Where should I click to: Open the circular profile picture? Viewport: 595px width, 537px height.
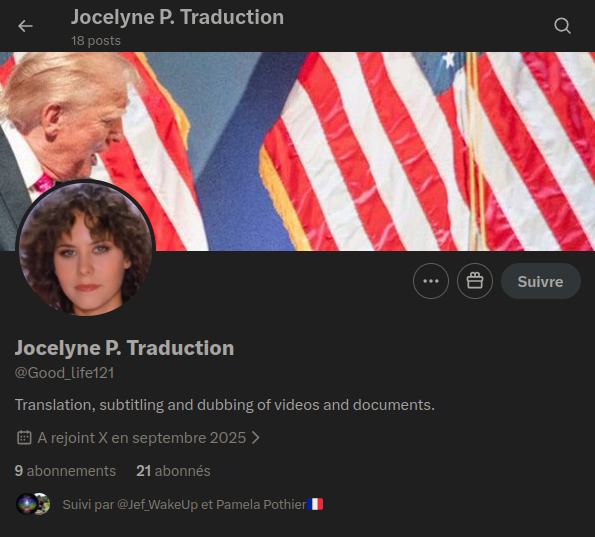pos(85,249)
